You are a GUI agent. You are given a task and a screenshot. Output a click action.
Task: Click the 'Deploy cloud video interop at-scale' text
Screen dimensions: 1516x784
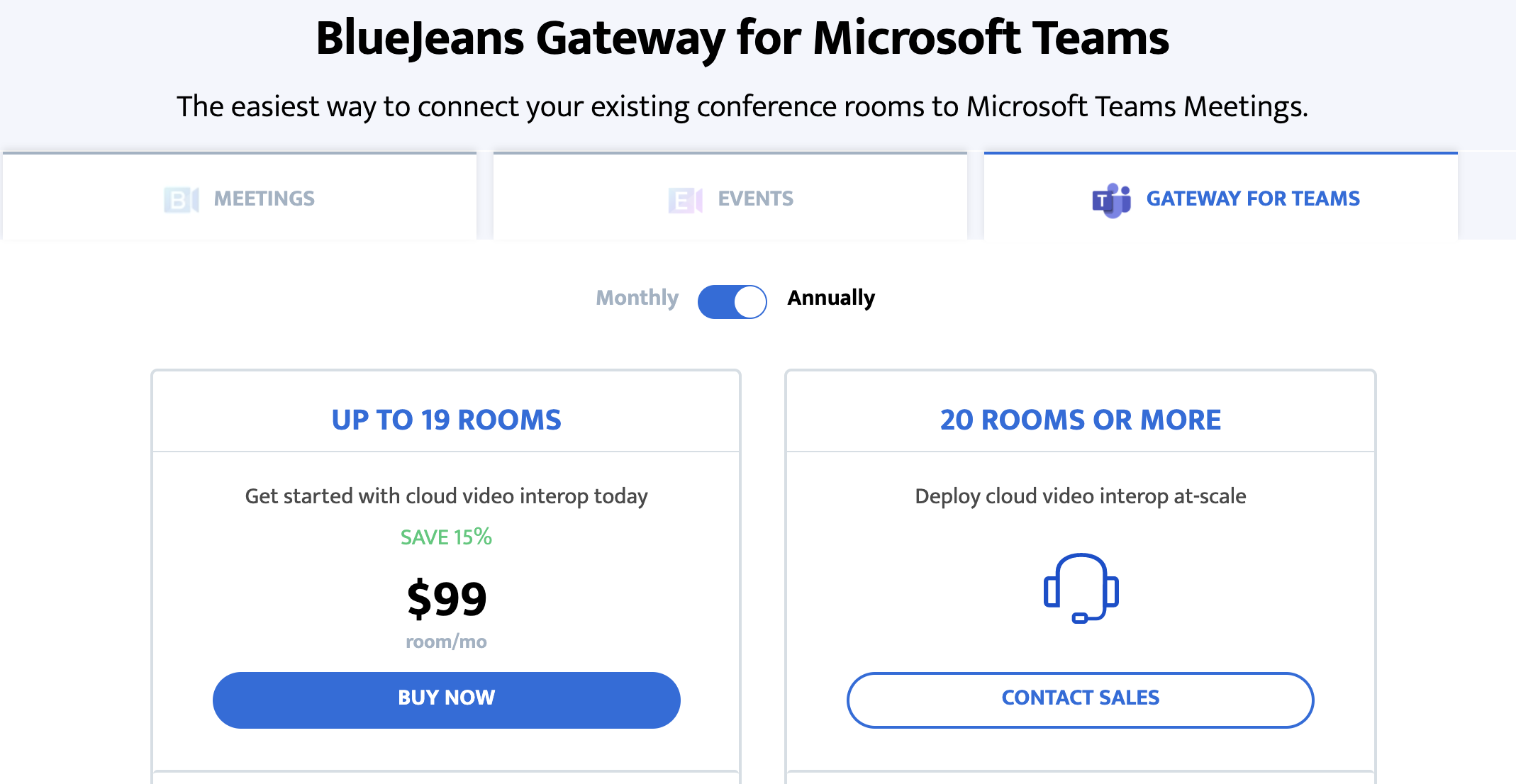1080,496
